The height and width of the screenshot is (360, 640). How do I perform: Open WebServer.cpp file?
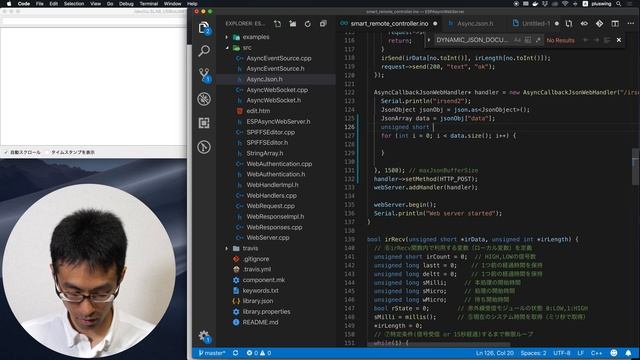267,238
